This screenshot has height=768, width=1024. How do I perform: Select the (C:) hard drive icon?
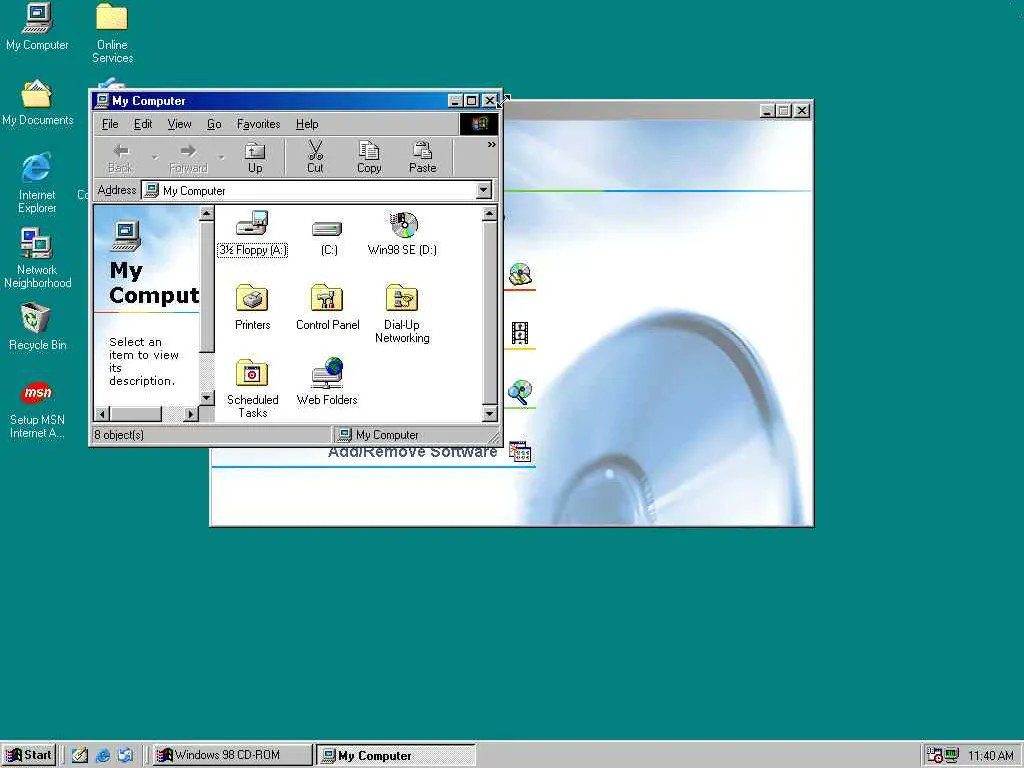click(328, 236)
